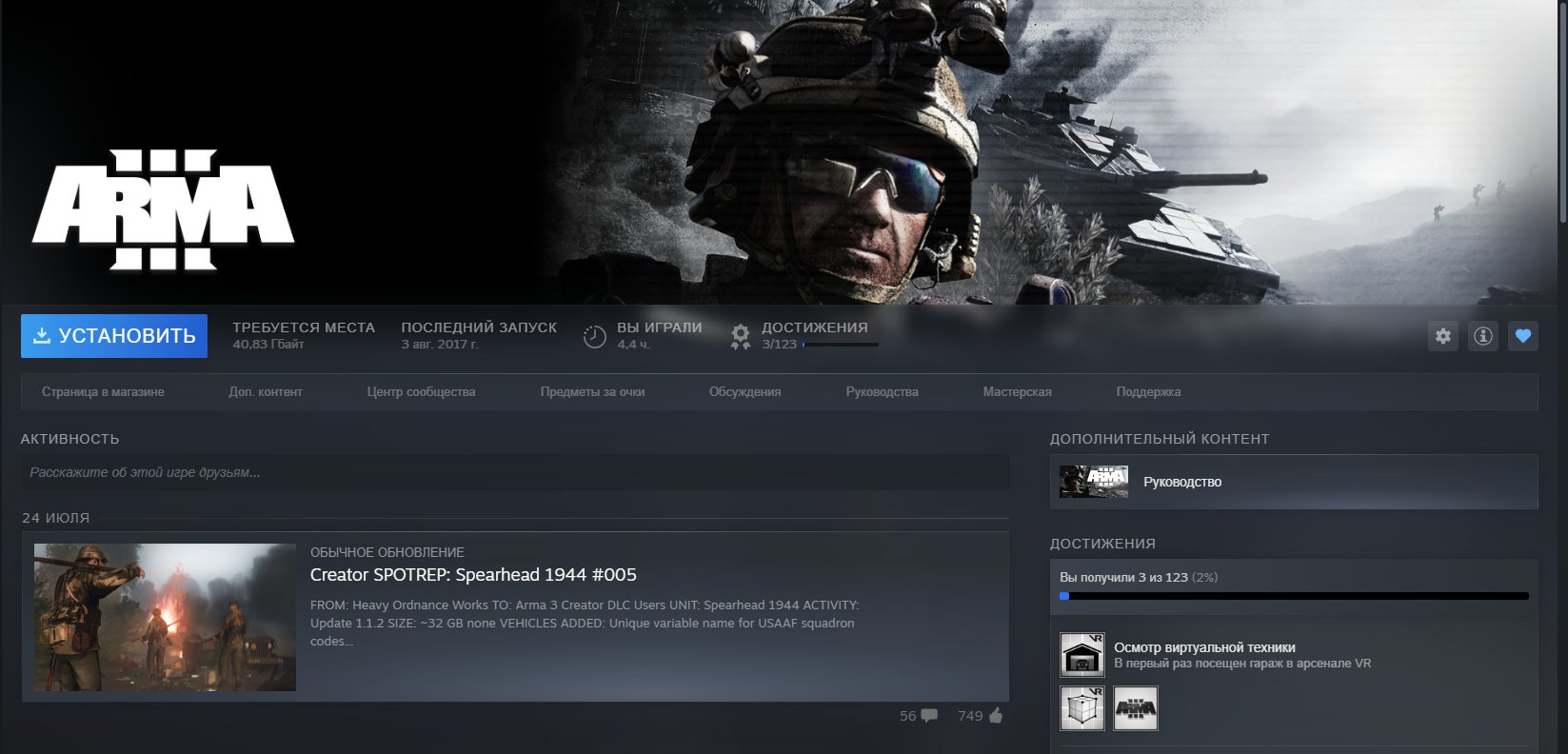This screenshot has width=1568, height=754.
Task: Open the game info icon
Action: [1483, 336]
